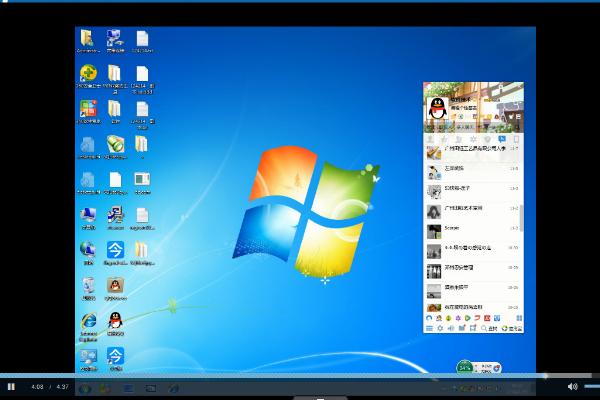Open the QQ phone/mobile tab

point(516,139)
